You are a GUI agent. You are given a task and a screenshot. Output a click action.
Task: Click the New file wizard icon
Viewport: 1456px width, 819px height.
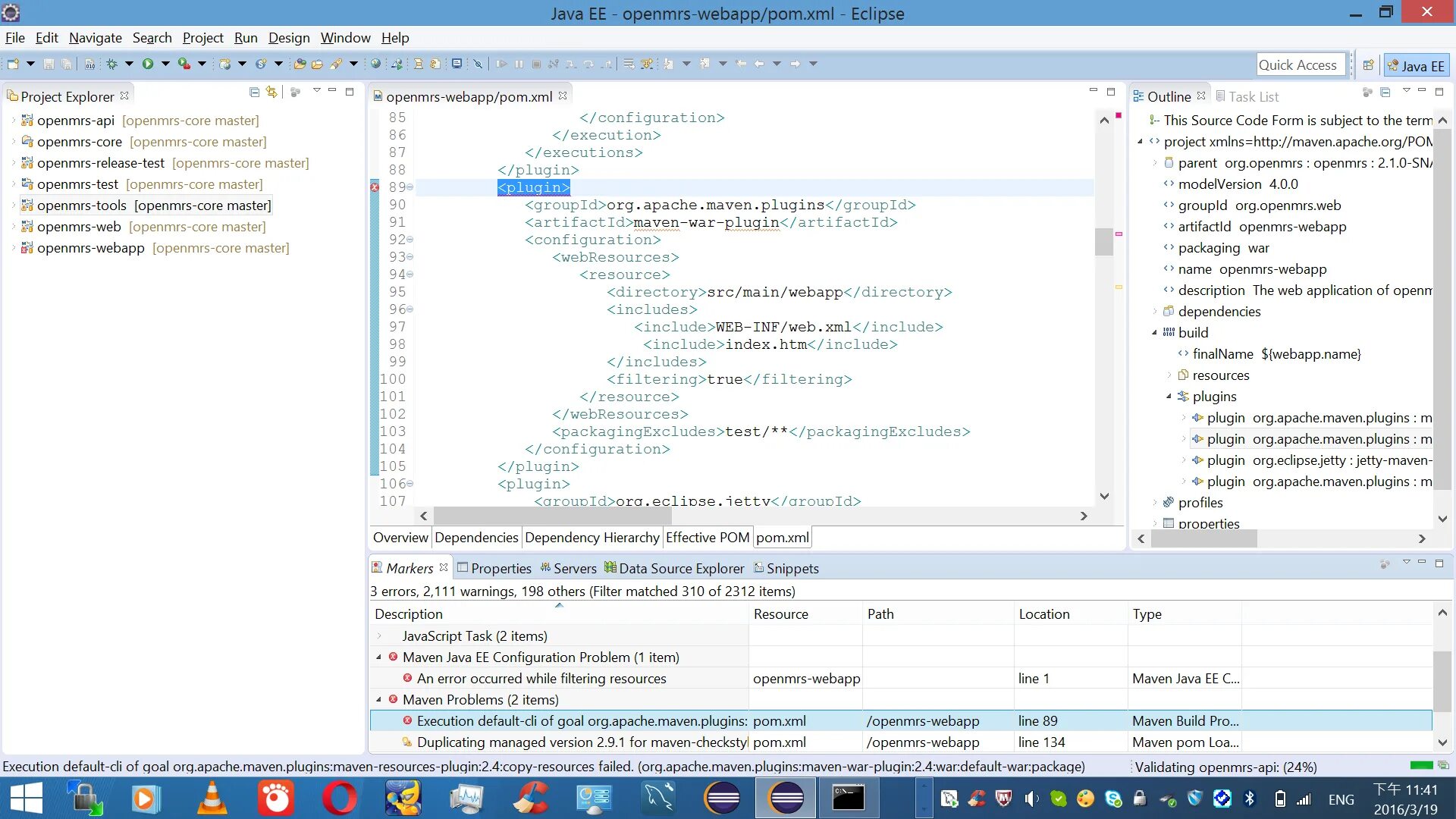[x=13, y=64]
